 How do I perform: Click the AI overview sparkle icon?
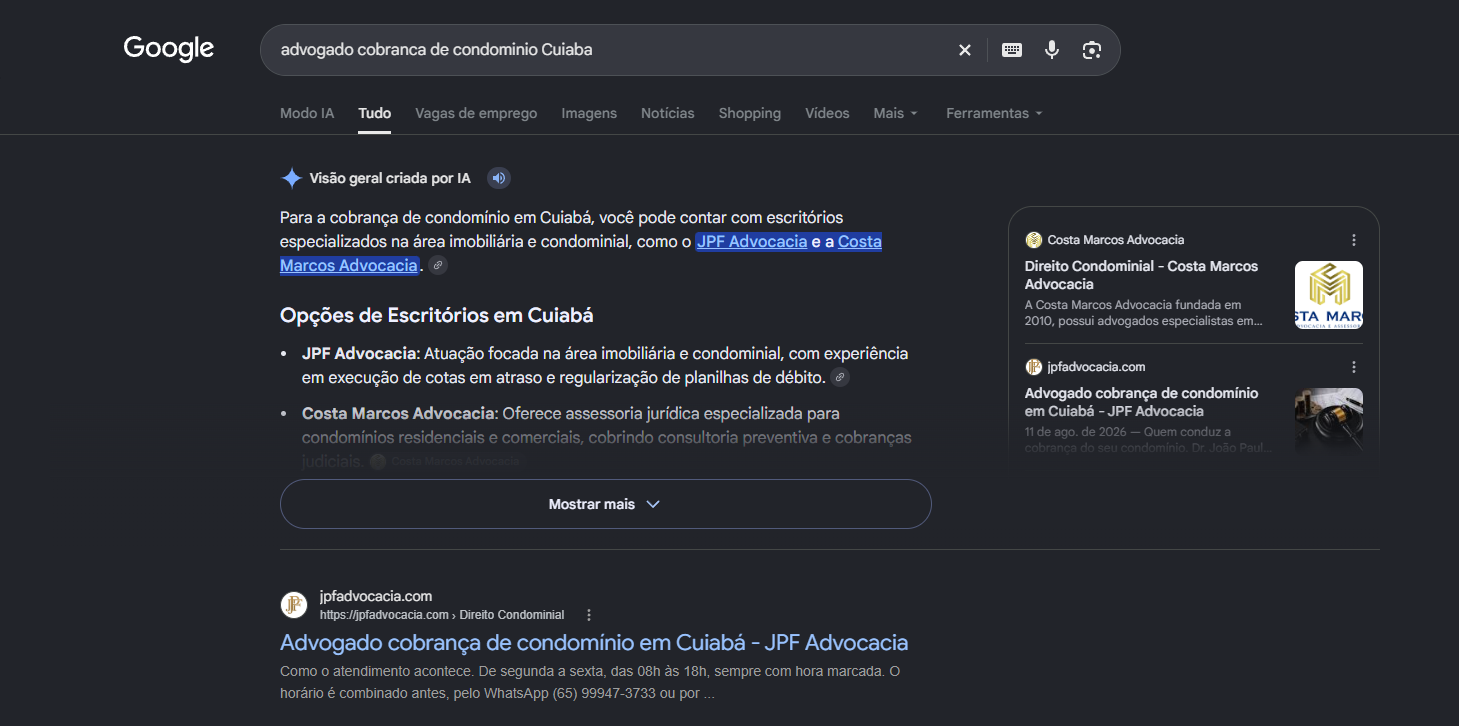tap(292, 178)
